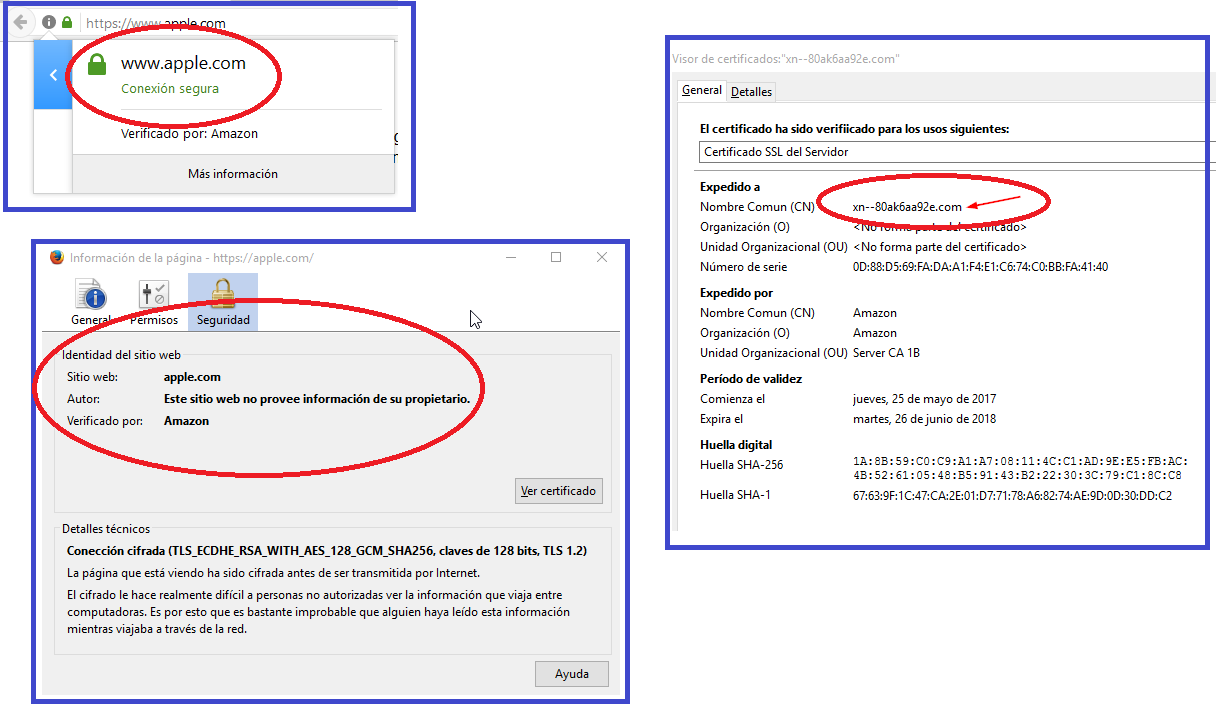Switch to the Detalles tab in the certificate viewer

(x=751, y=92)
